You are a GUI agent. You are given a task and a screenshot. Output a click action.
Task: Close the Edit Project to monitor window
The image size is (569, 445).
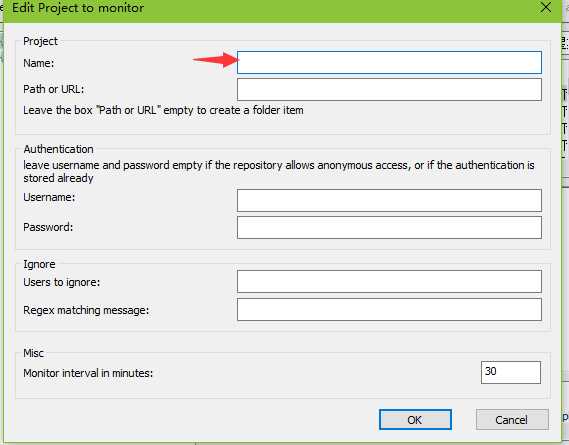pyautogui.click(x=546, y=8)
